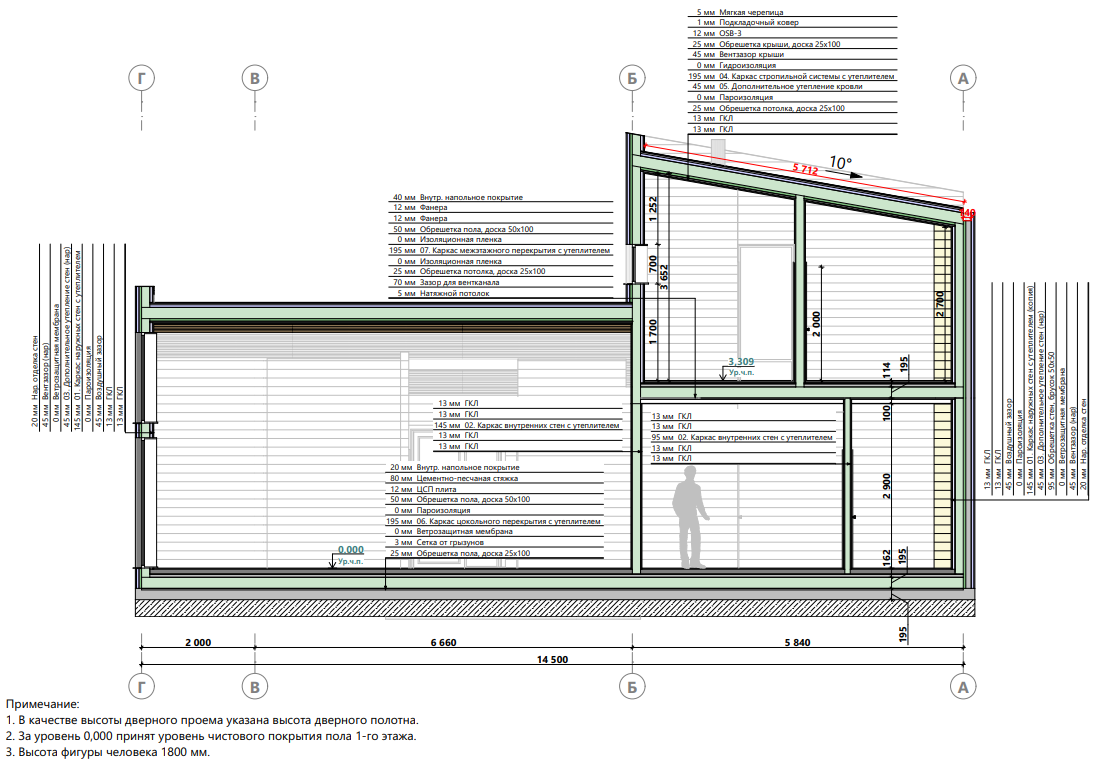Select the lower axis bubble labeled А
1115x764 pixels.
(x=964, y=687)
